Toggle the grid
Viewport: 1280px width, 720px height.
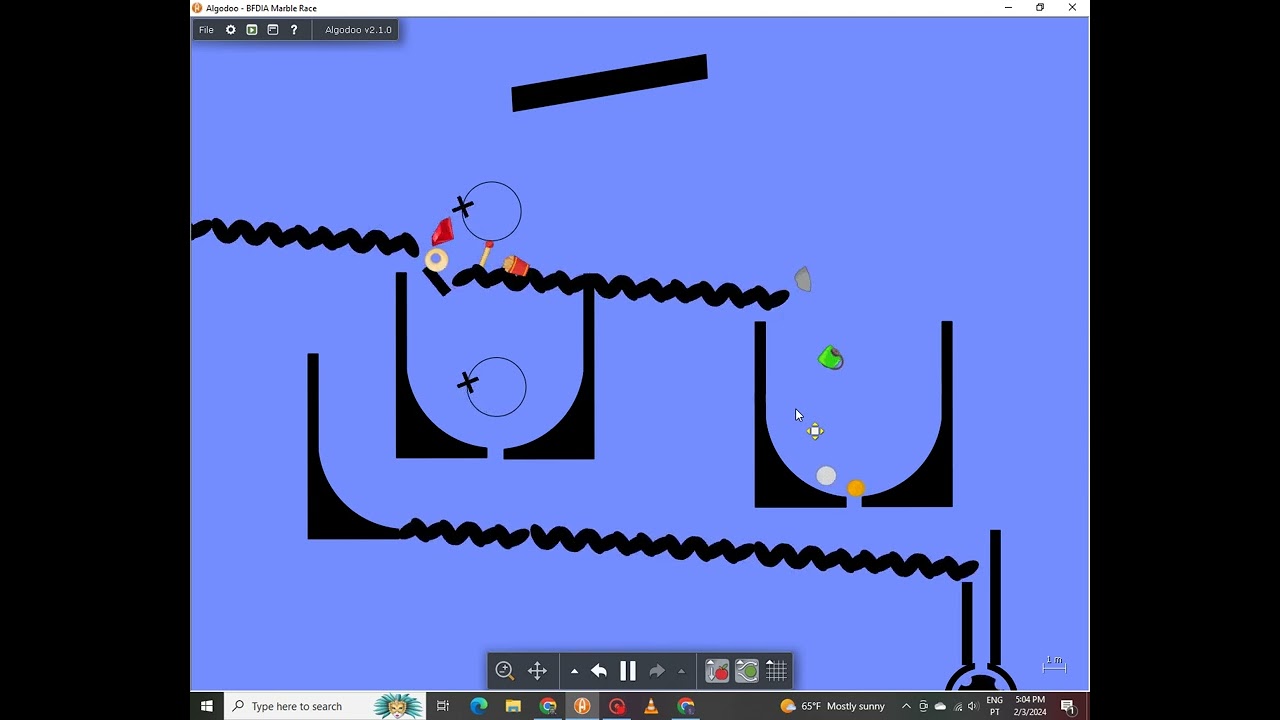(x=777, y=671)
